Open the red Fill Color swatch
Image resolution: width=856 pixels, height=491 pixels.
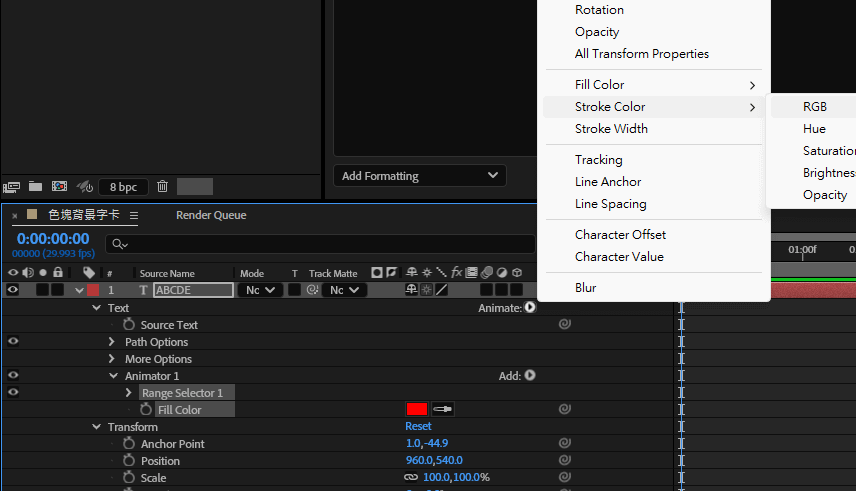click(x=416, y=409)
